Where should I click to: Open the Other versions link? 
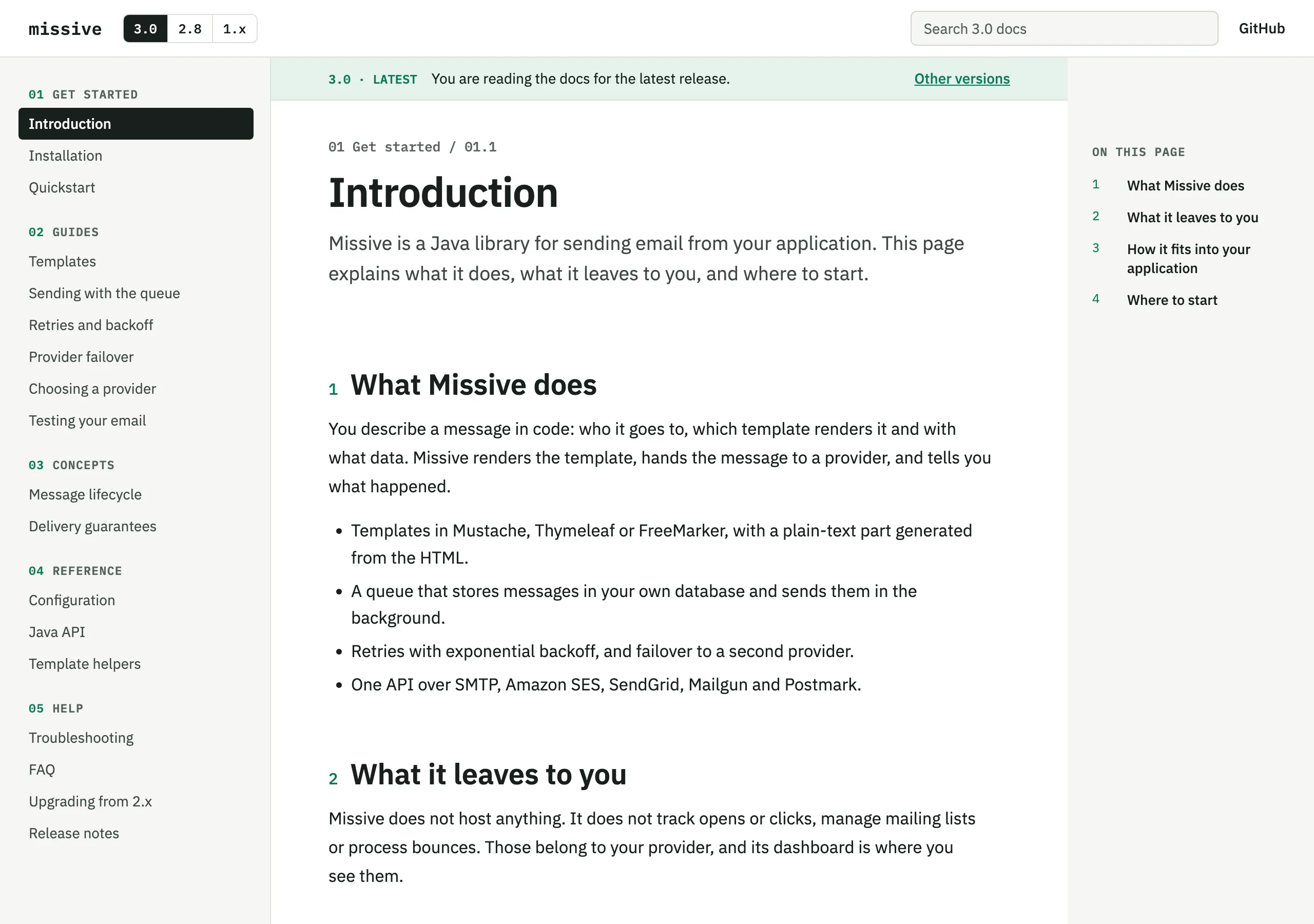[x=961, y=79]
